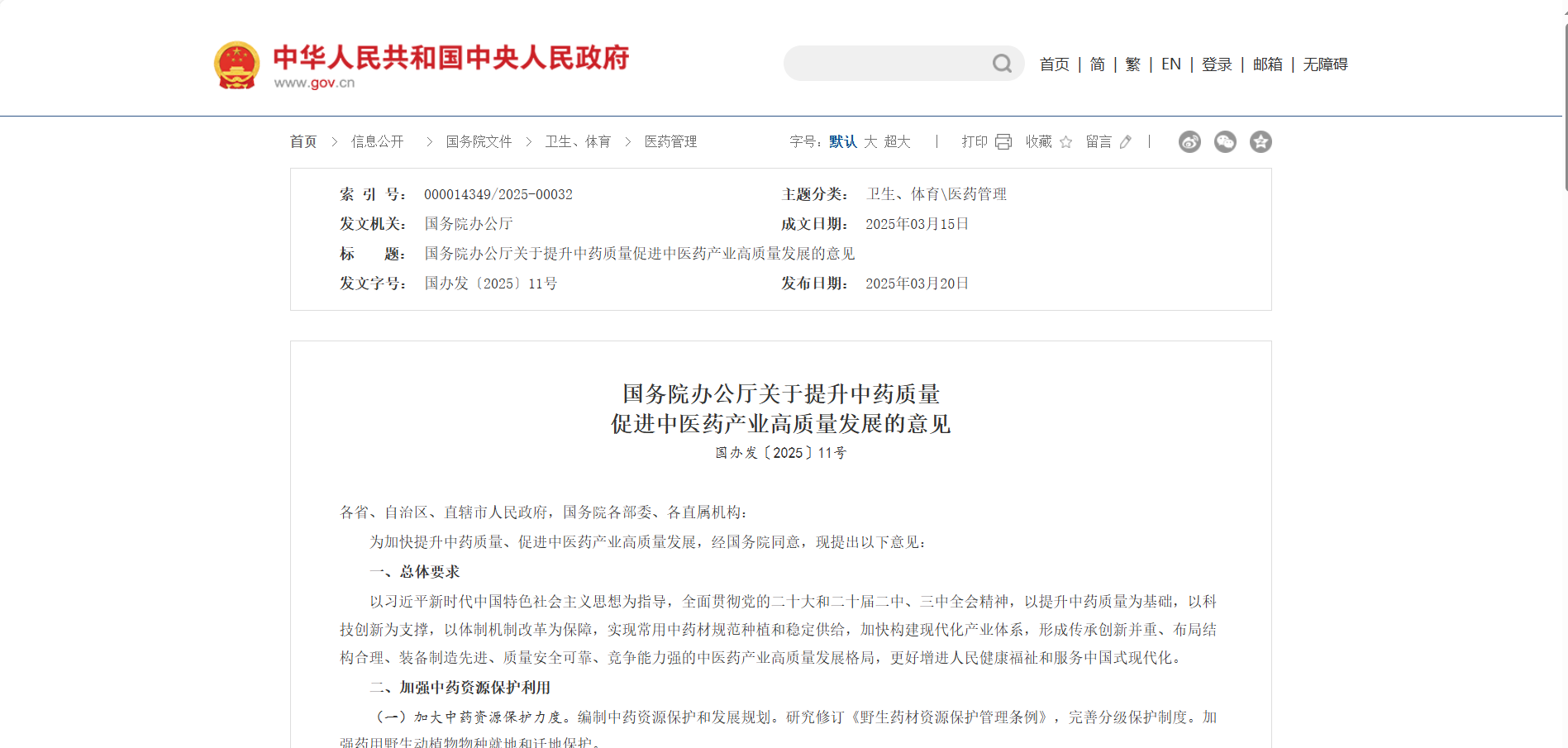Open the 邮箱 mailbox link

(x=1267, y=64)
